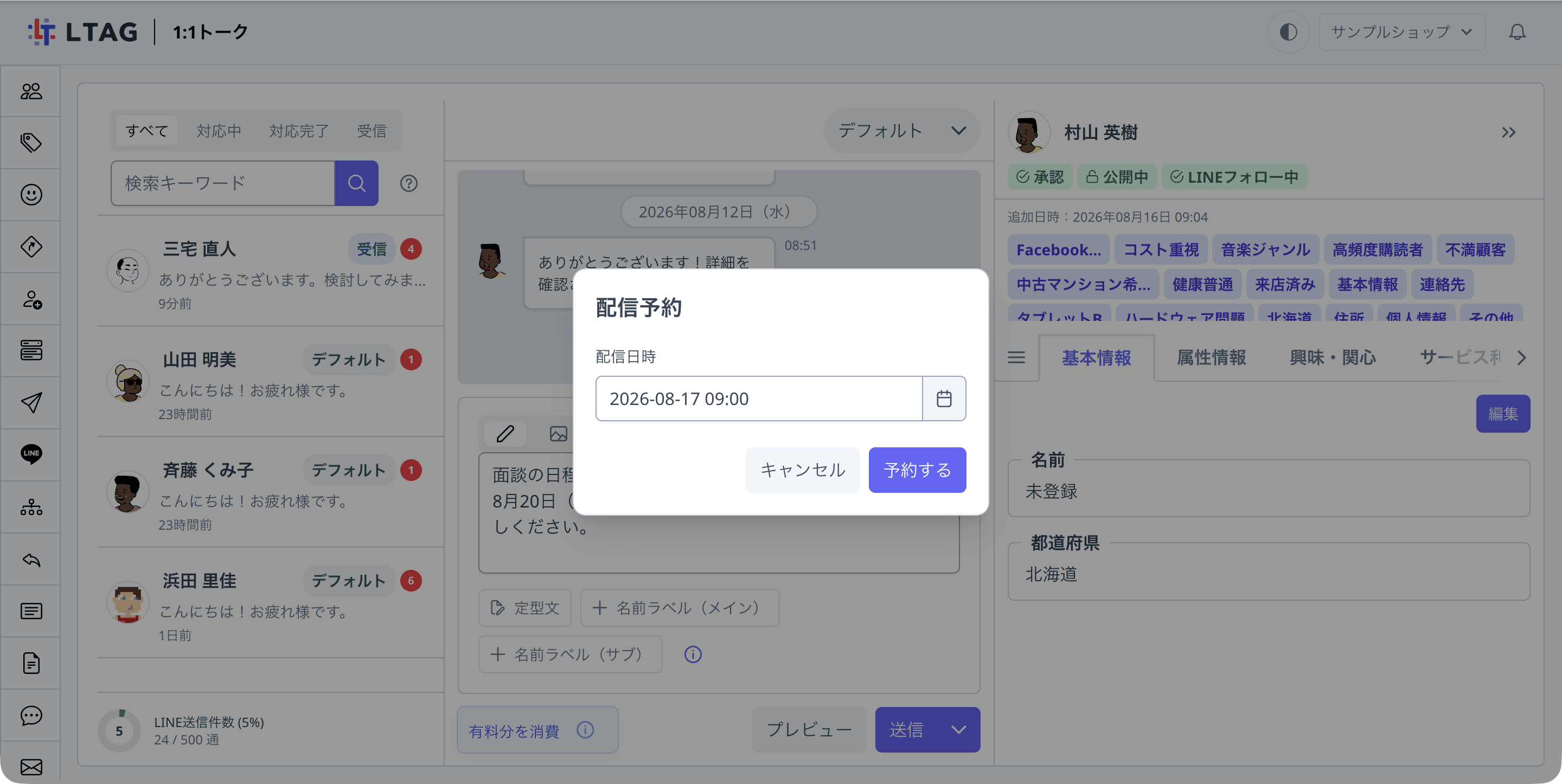
Task: Open the text lines form sidebar icon
Action: tap(31, 611)
